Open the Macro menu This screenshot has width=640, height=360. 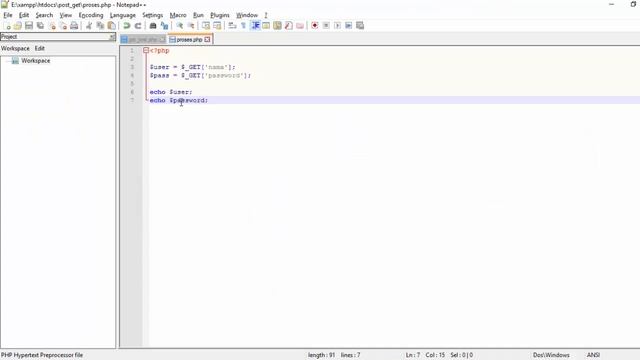(x=178, y=15)
